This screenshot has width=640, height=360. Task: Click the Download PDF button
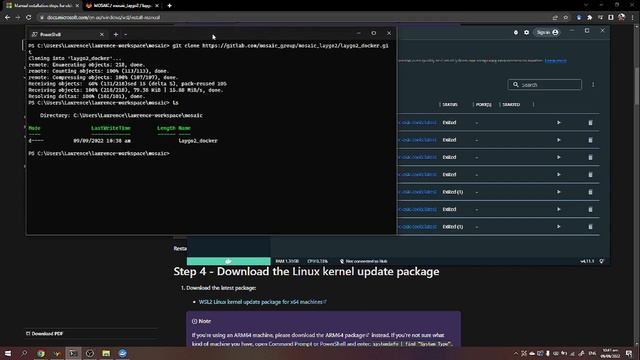coord(44,333)
